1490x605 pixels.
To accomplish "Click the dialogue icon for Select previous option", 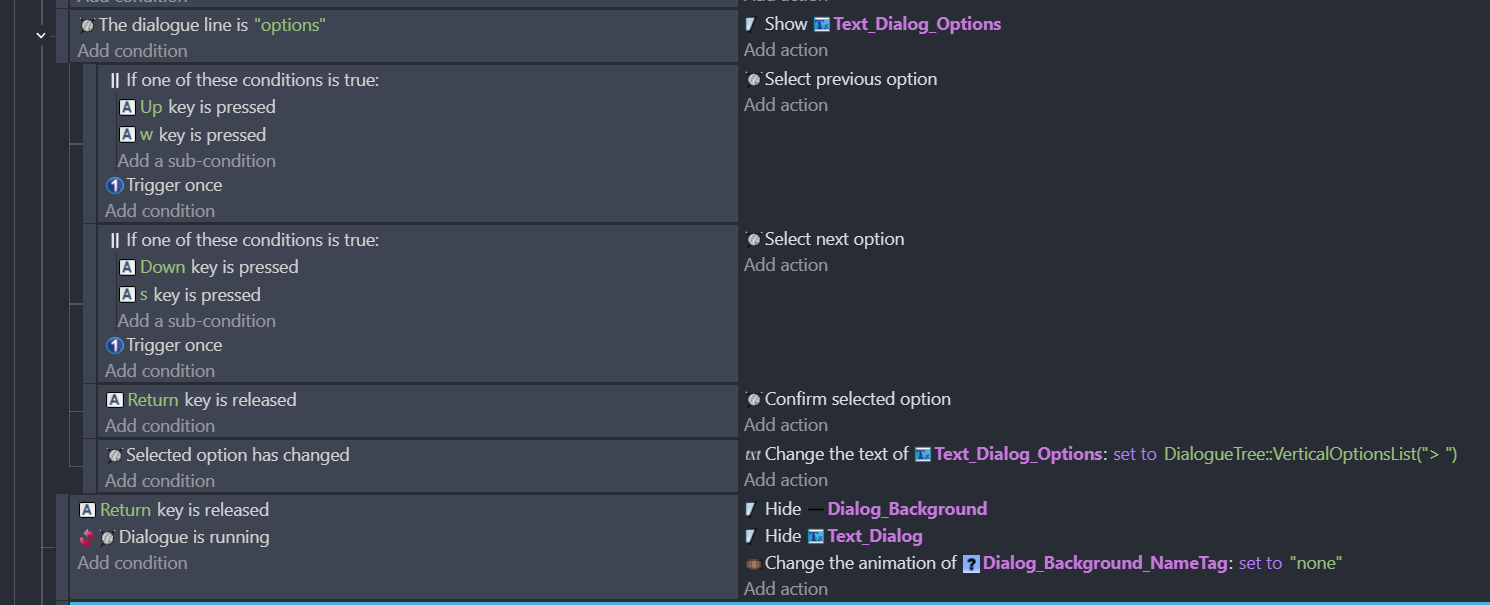I will (753, 79).
